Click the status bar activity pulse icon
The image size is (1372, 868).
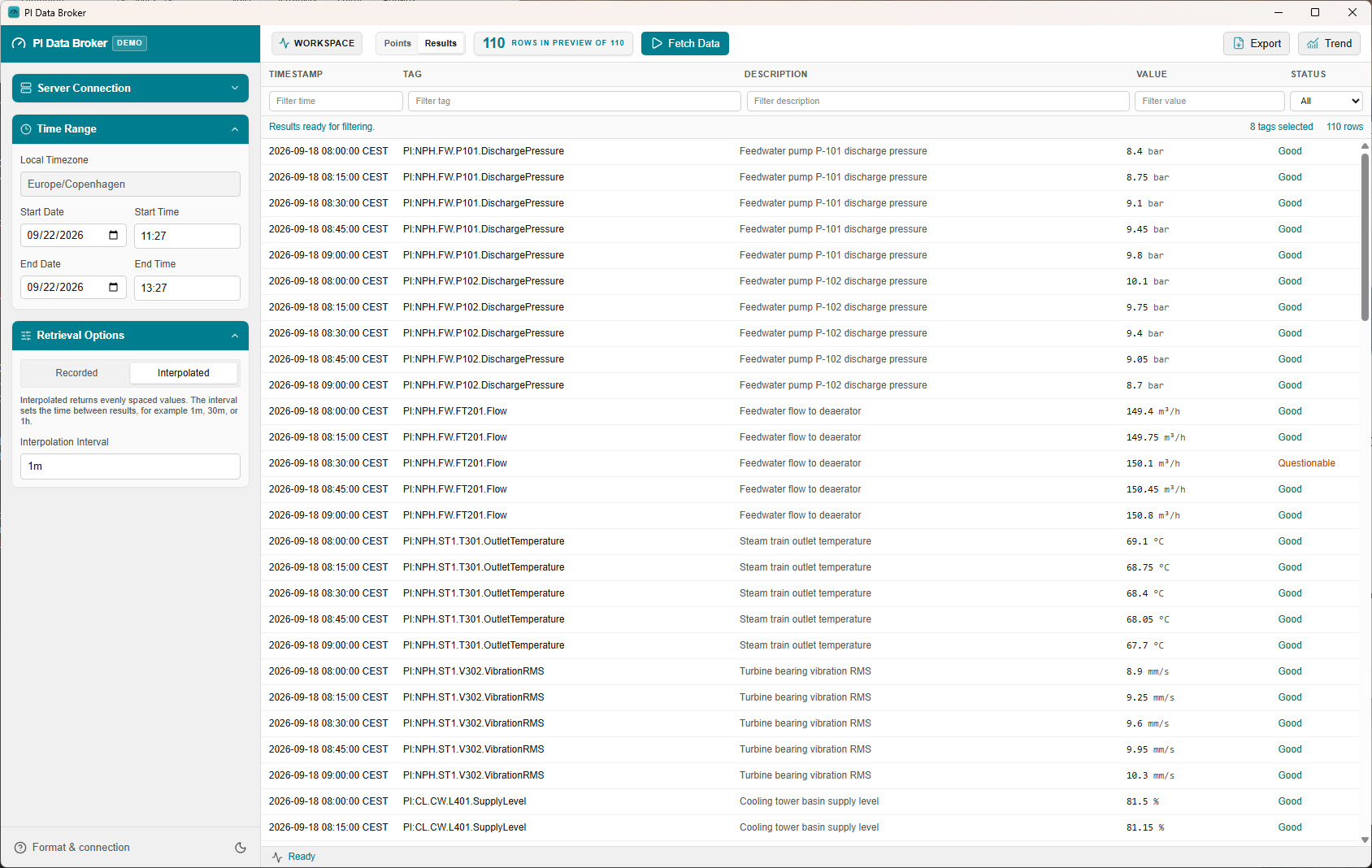pyautogui.click(x=277, y=857)
